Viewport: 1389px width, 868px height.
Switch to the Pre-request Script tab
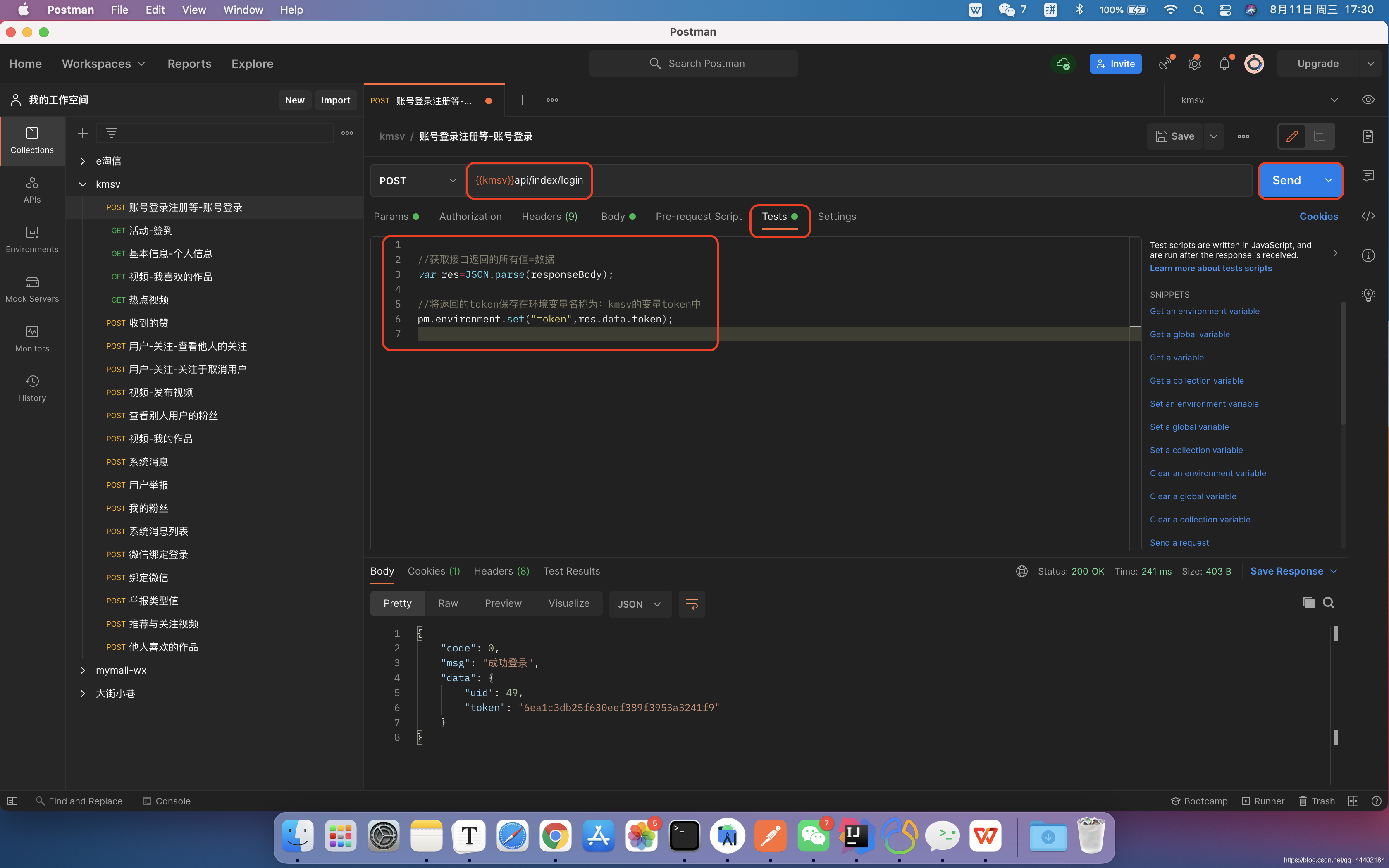click(699, 217)
